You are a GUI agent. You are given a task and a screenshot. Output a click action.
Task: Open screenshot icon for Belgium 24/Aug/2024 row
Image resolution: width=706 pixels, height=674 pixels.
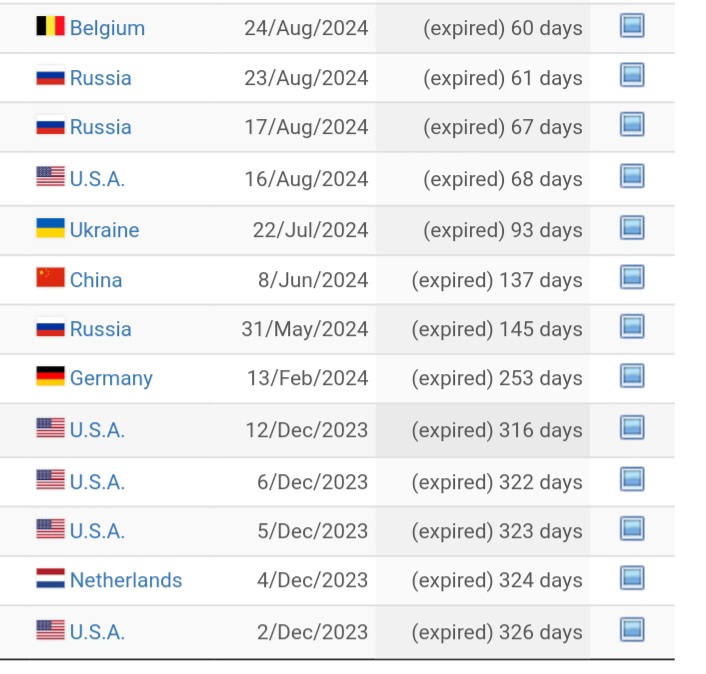(632, 26)
